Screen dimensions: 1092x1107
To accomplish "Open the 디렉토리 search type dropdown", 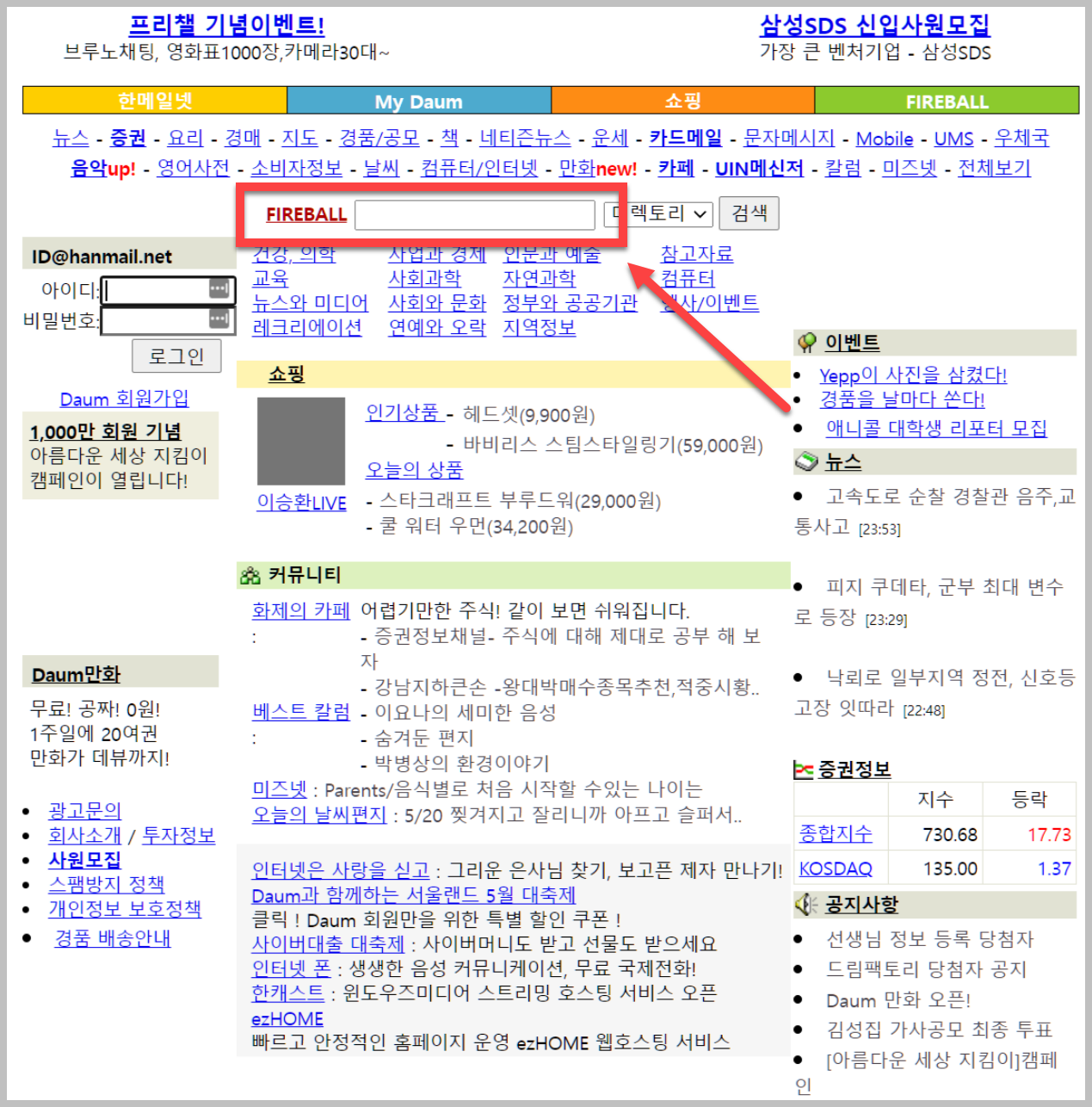I will coord(659,213).
